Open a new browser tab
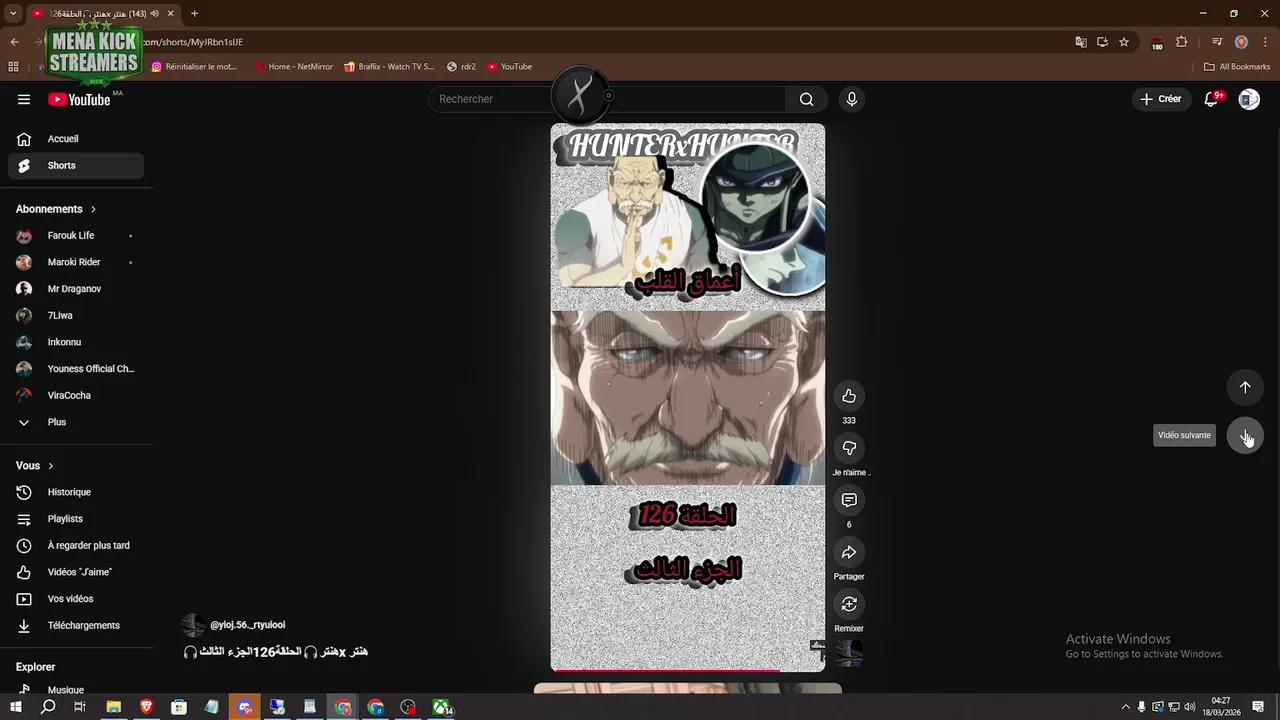The width and height of the screenshot is (1280, 720). [x=194, y=14]
